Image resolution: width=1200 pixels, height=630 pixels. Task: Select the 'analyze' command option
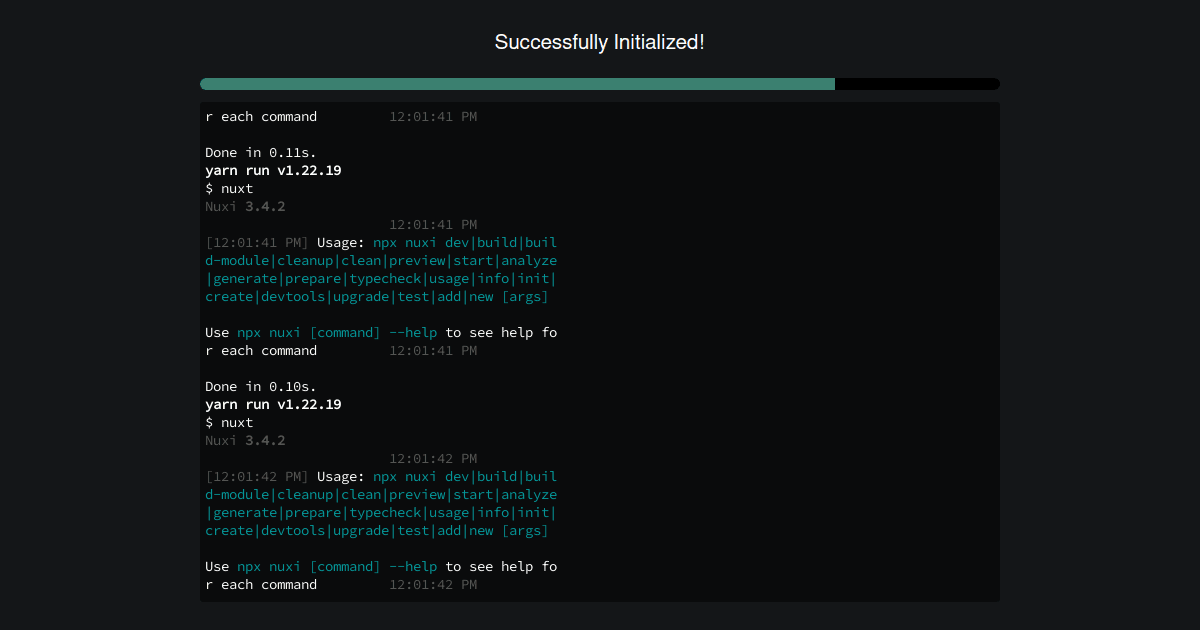(x=530, y=260)
